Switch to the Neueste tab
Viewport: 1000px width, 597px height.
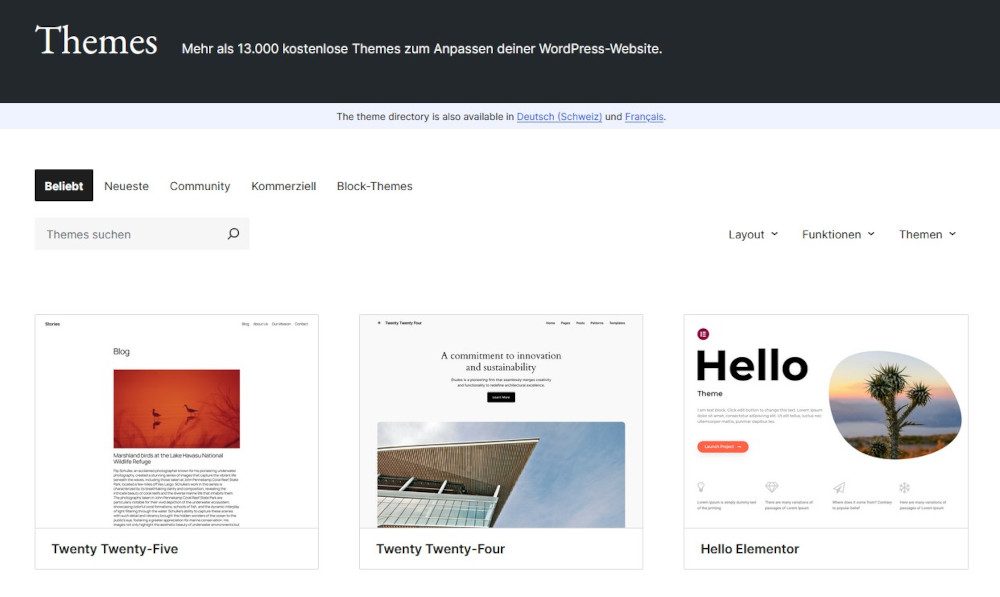(126, 186)
